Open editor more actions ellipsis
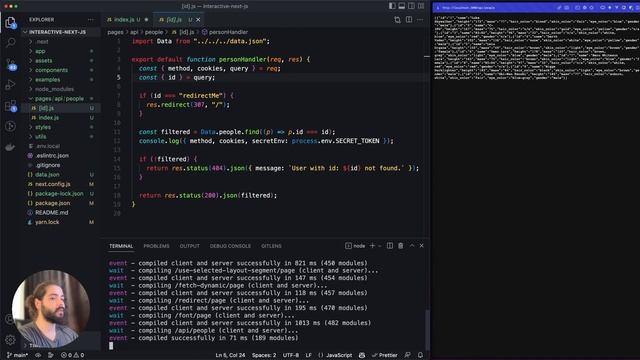640x360 pixels. click(x=420, y=20)
